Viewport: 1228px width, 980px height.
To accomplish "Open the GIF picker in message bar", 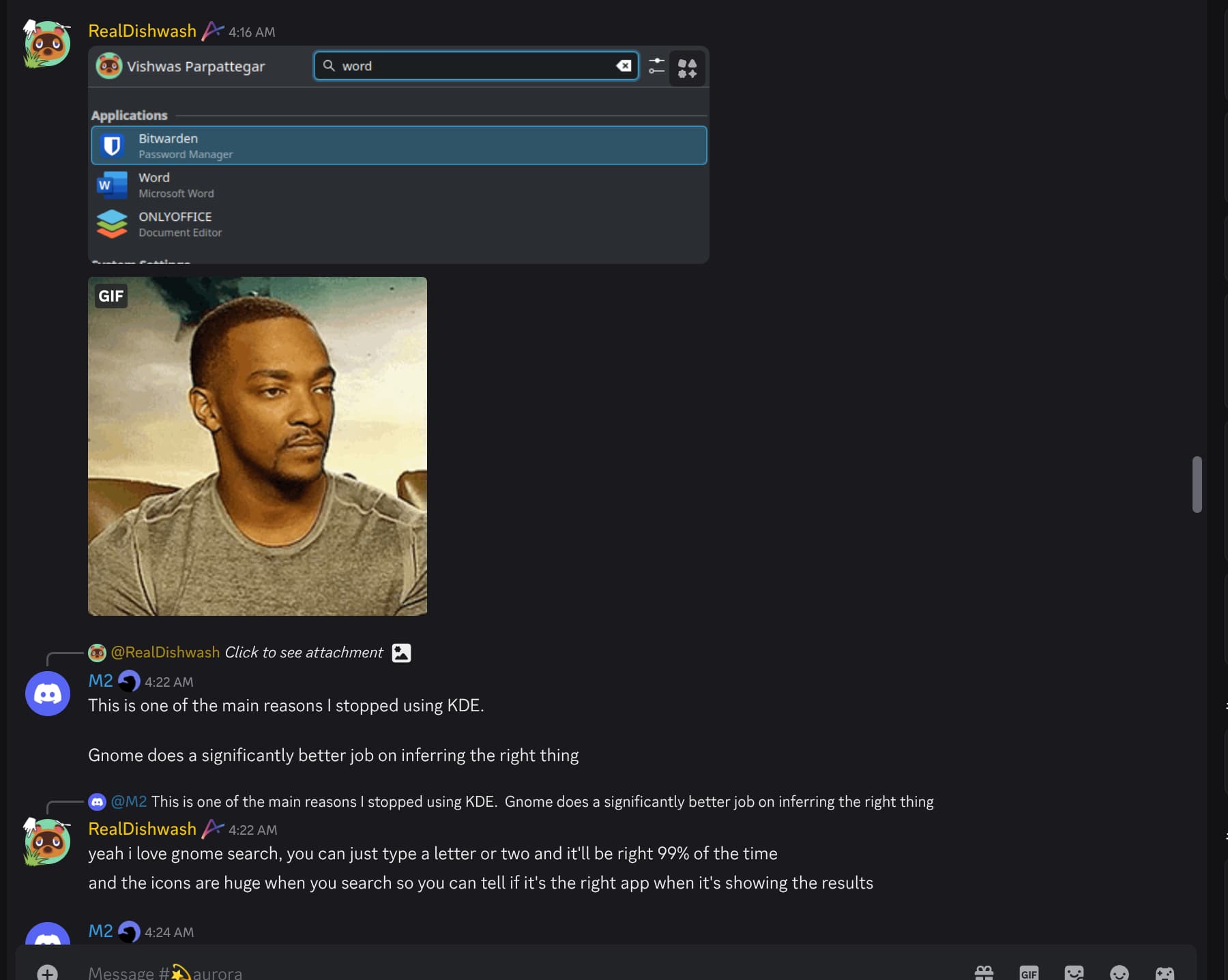I will click(x=1029, y=973).
